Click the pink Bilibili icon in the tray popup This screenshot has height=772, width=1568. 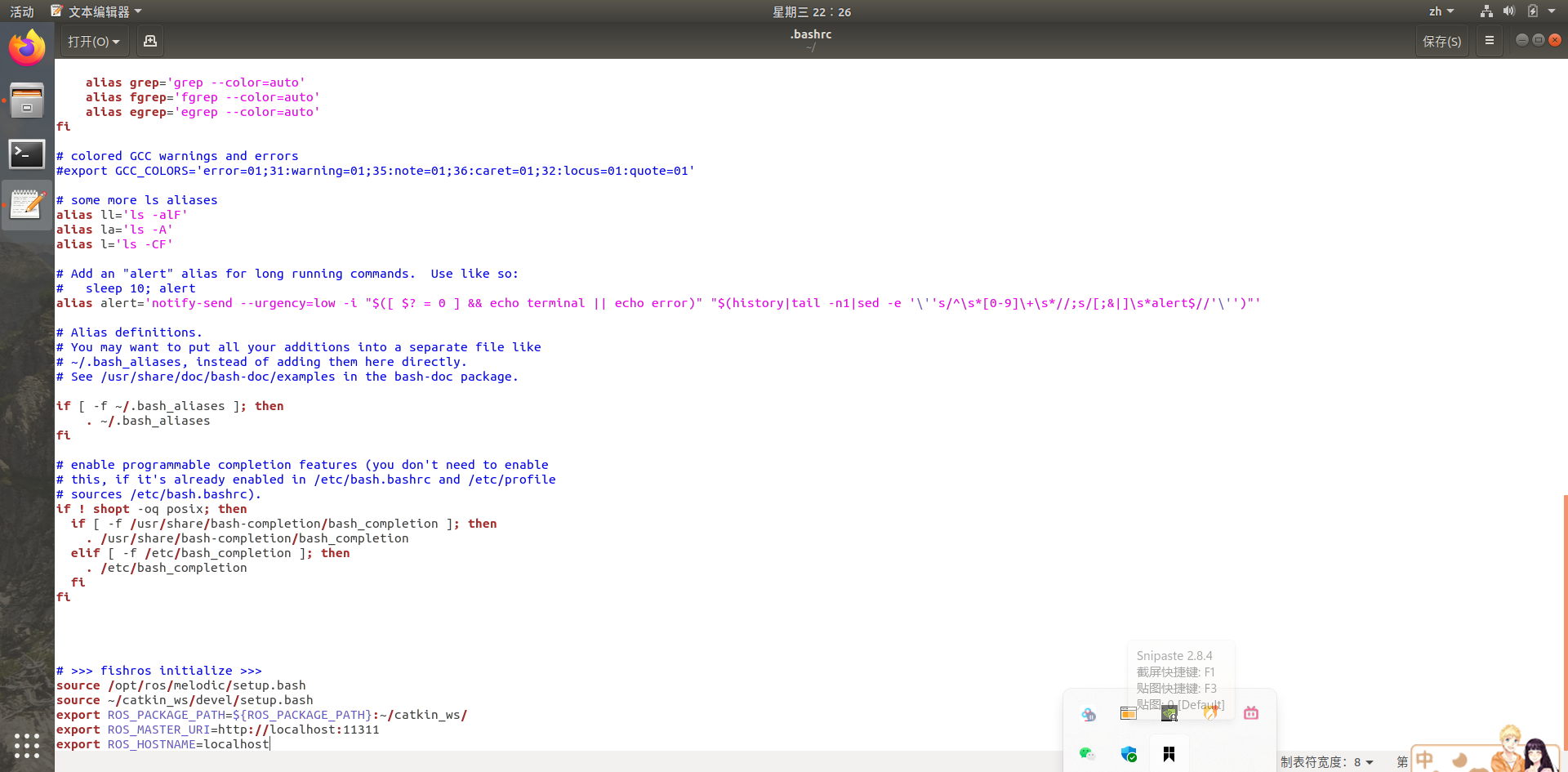(x=1250, y=713)
